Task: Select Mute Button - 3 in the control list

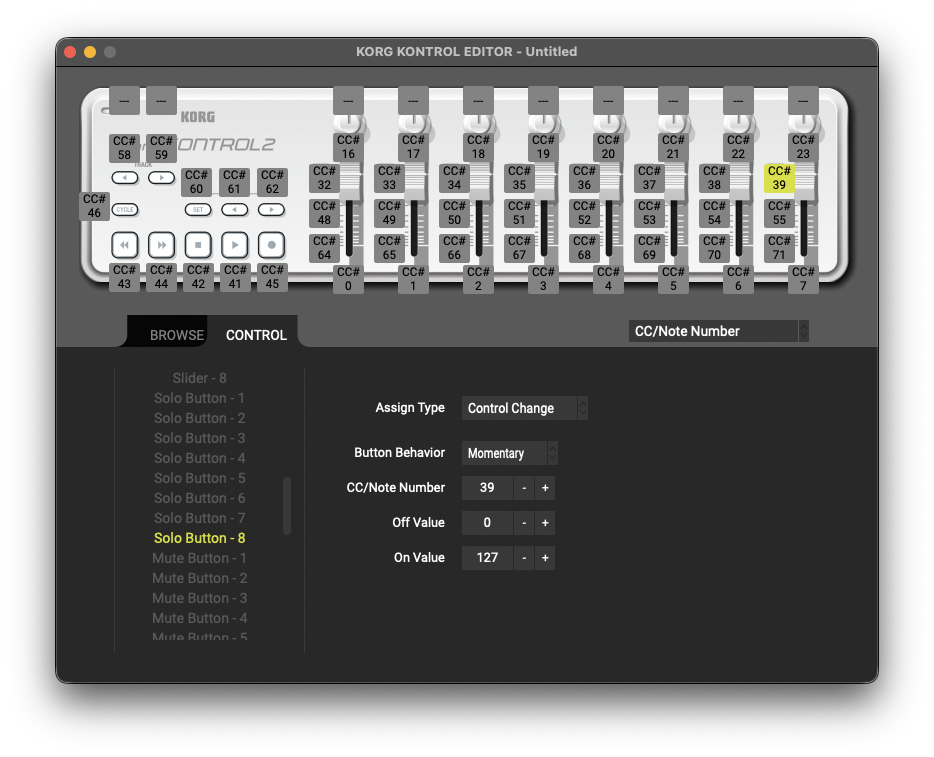Action: [x=199, y=598]
